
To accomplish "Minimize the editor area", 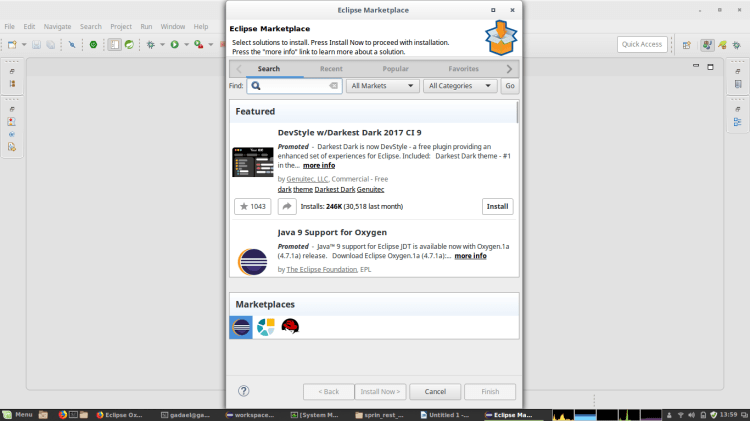I will tap(696, 66).
